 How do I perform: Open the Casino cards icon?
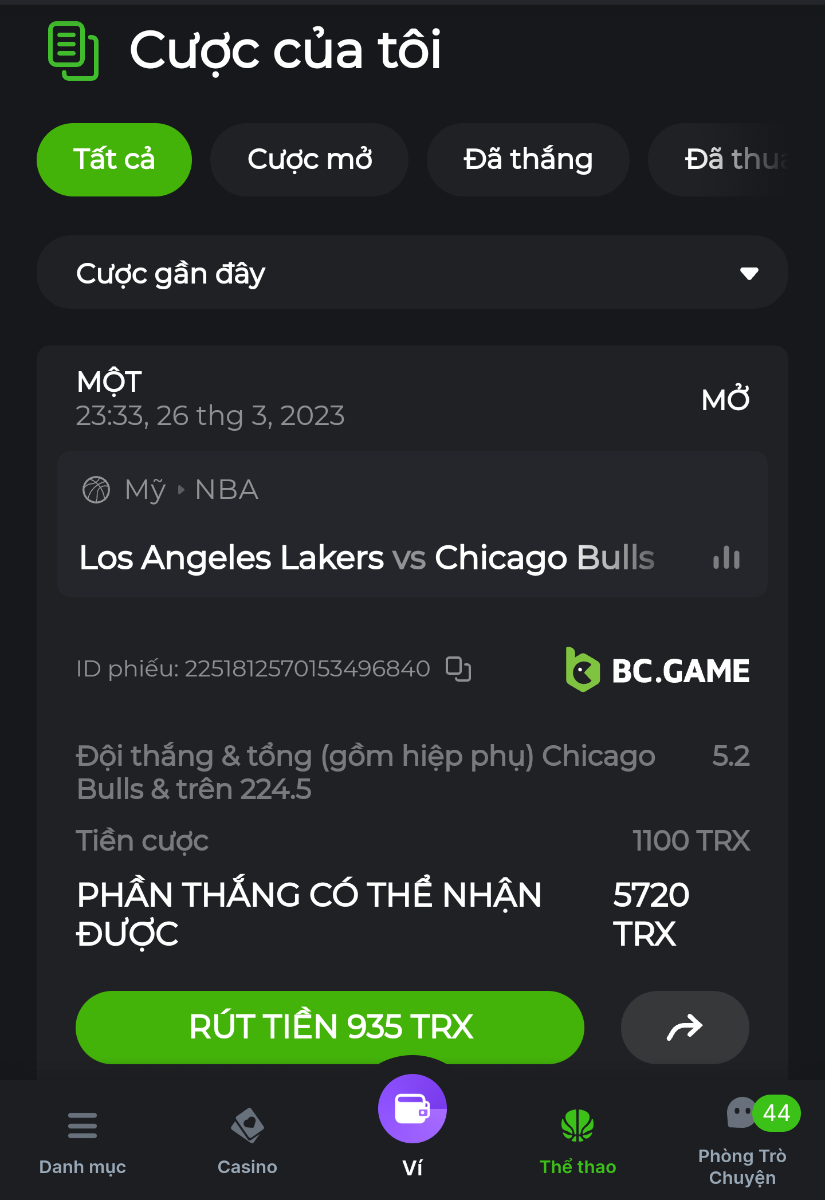[x=247, y=1126]
